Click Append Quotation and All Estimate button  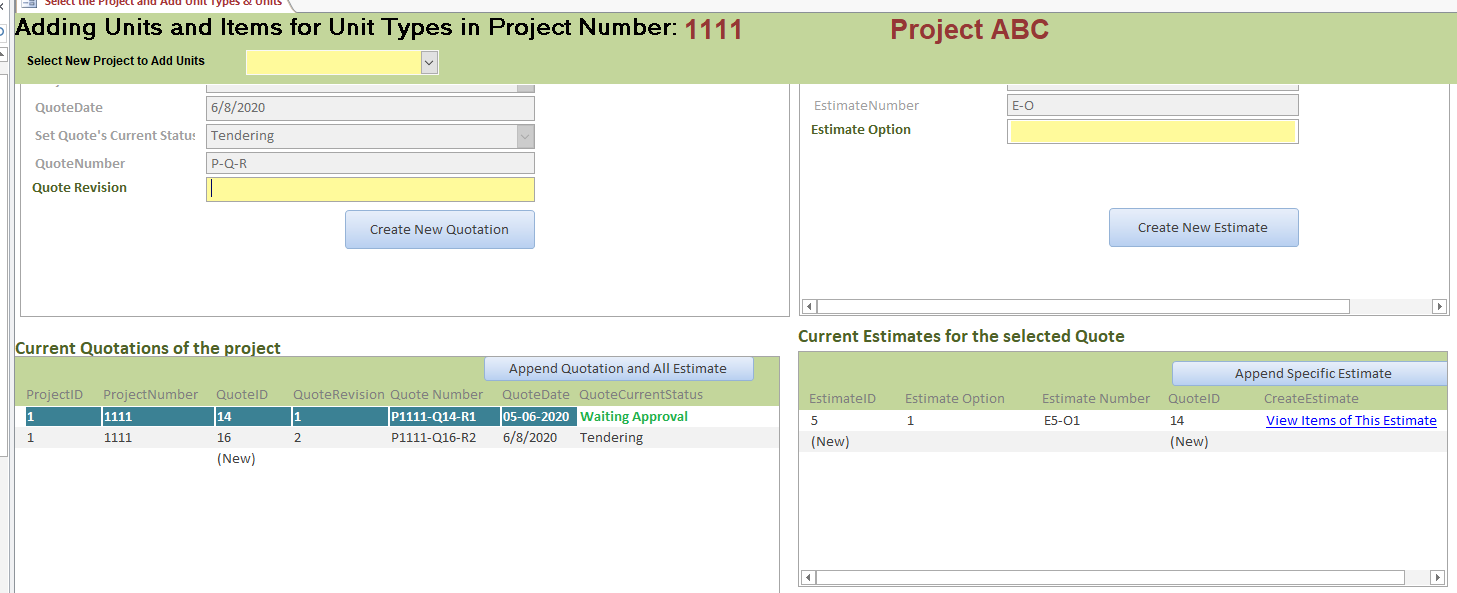coord(618,368)
